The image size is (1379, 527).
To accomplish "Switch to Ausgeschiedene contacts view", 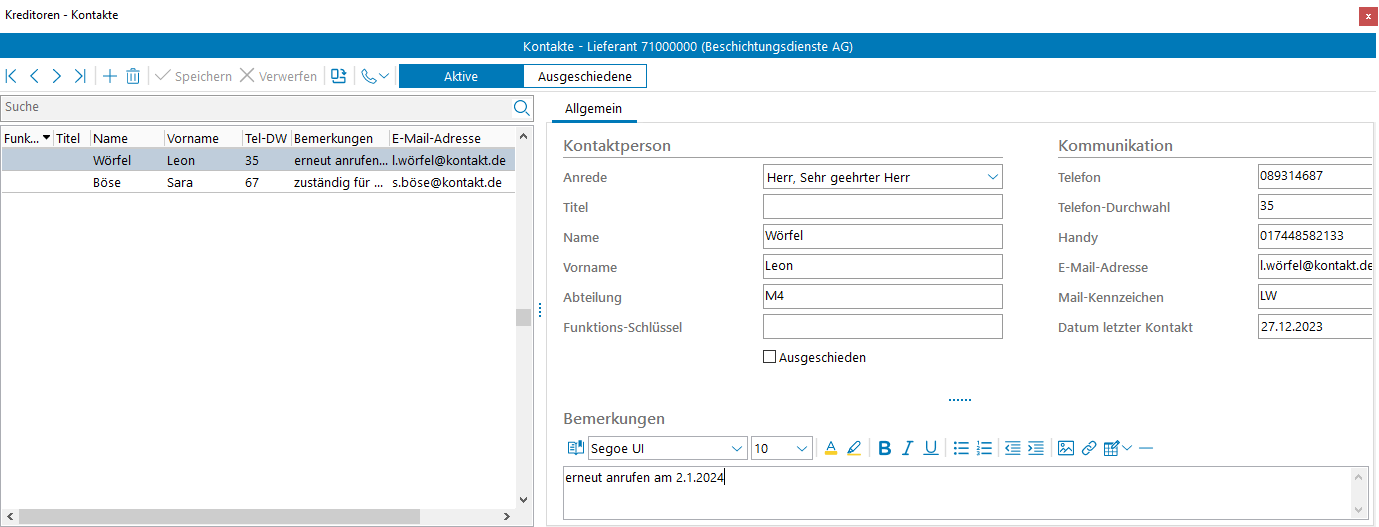I will [584, 76].
